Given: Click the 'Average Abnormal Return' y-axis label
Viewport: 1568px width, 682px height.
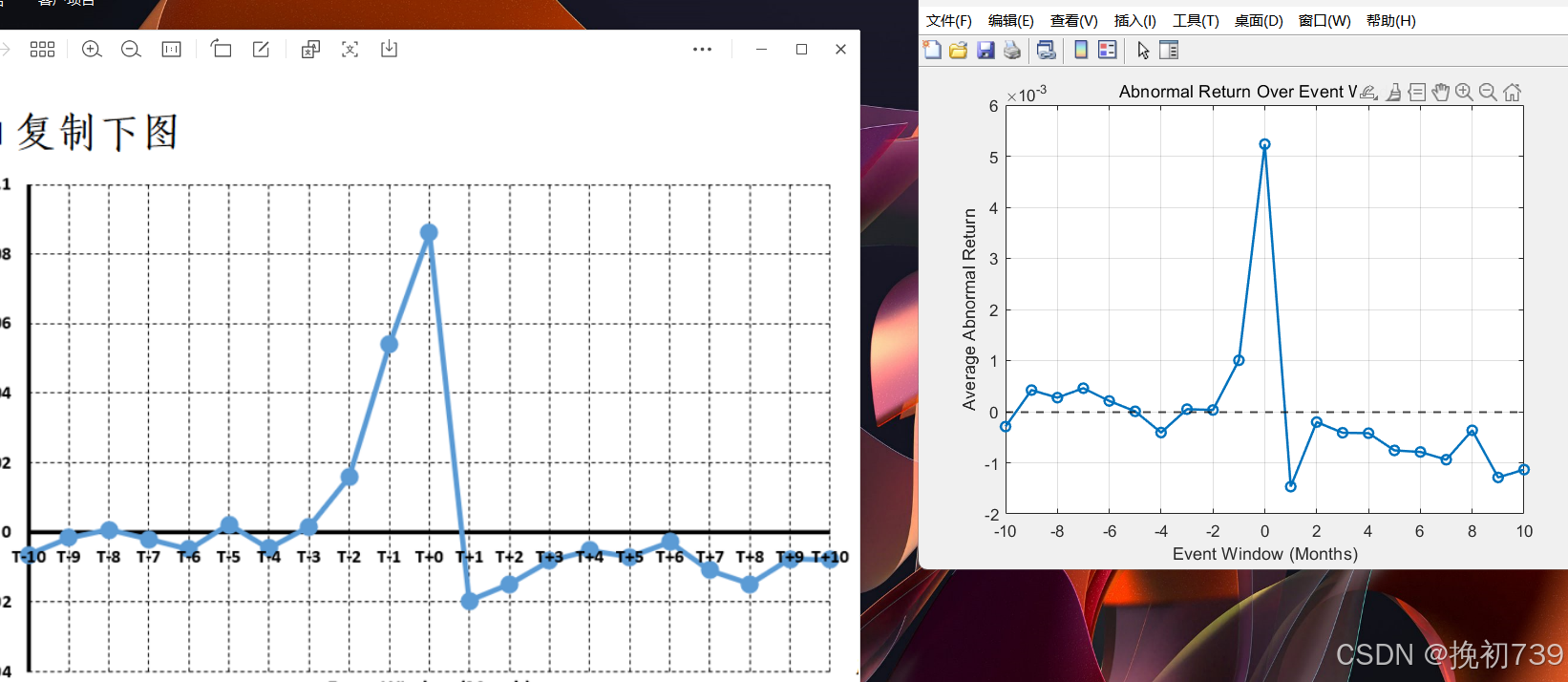Looking at the screenshot, I should point(969,309).
